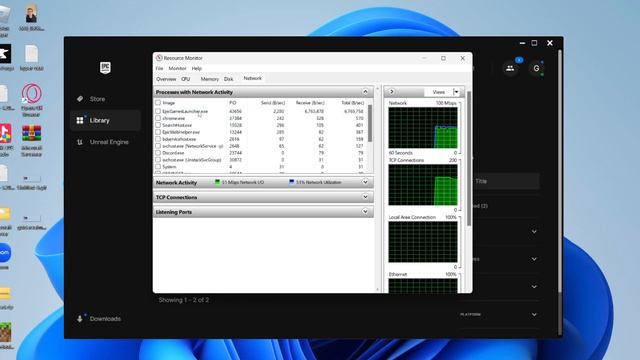Click the Epic Games logo
640x360 pixels.
pyautogui.click(x=105, y=68)
